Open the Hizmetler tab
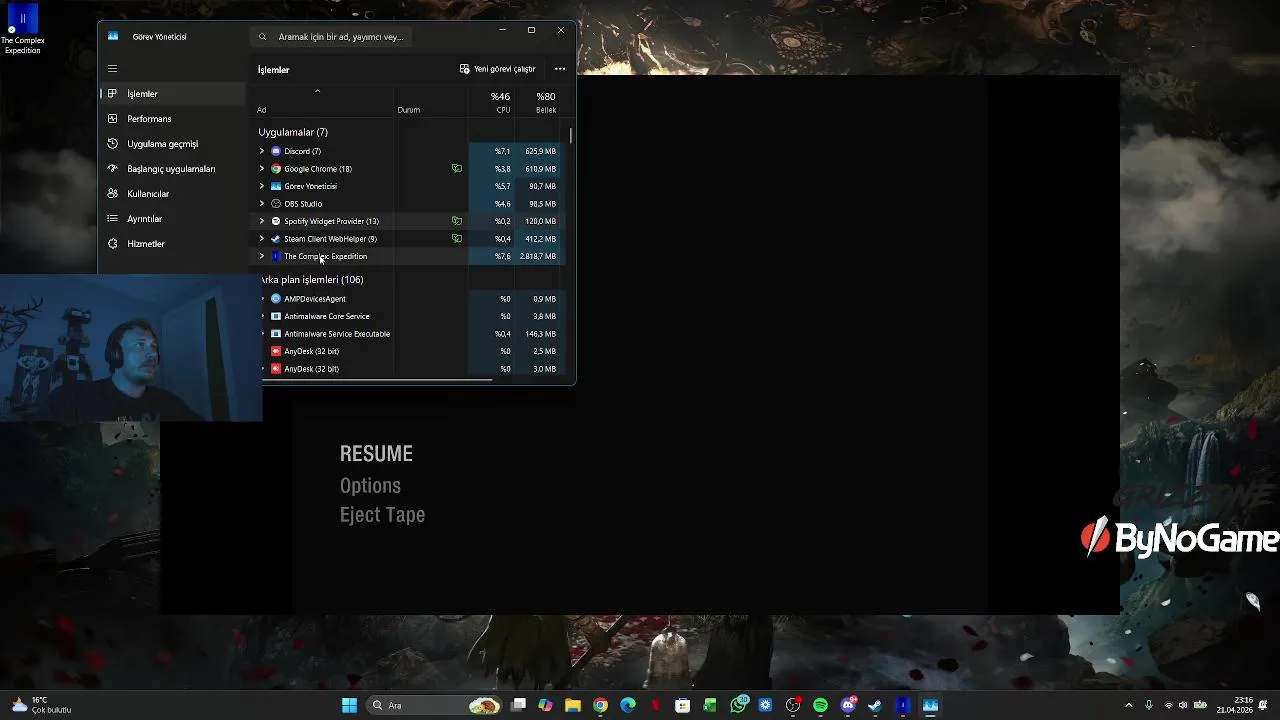The image size is (1280, 720). tap(172, 244)
